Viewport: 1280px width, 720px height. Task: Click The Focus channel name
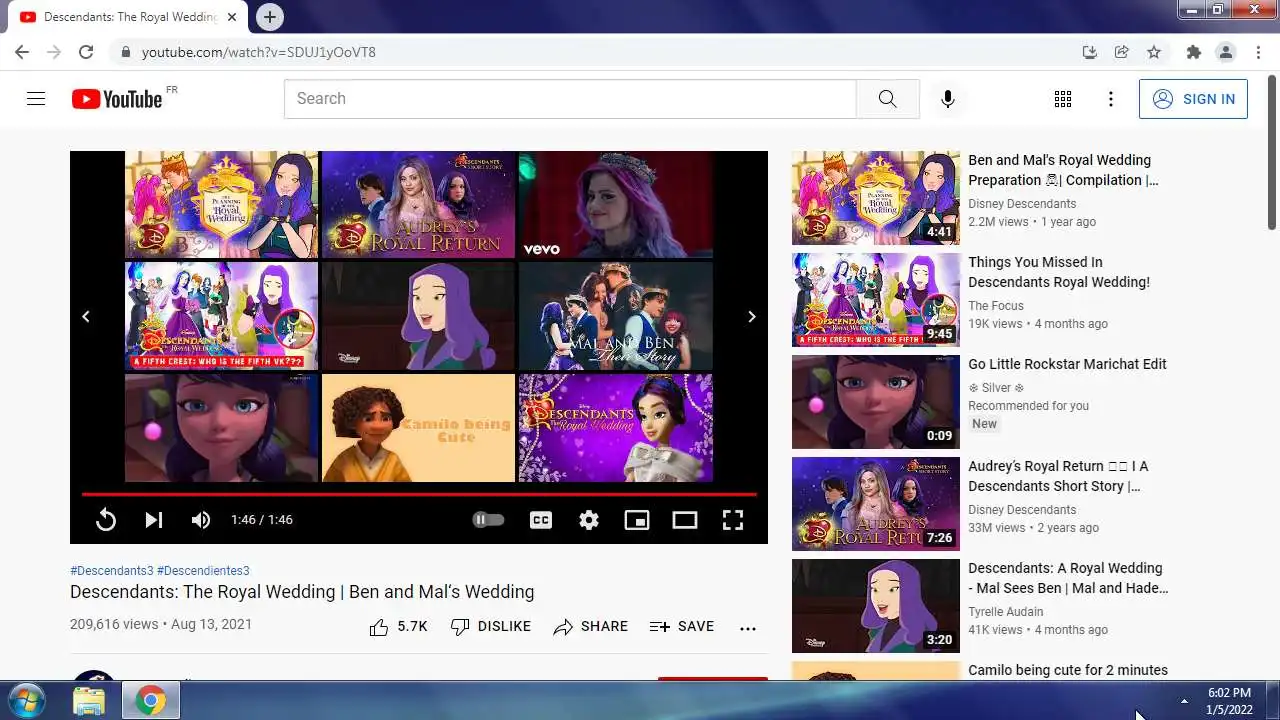tap(996, 306)
